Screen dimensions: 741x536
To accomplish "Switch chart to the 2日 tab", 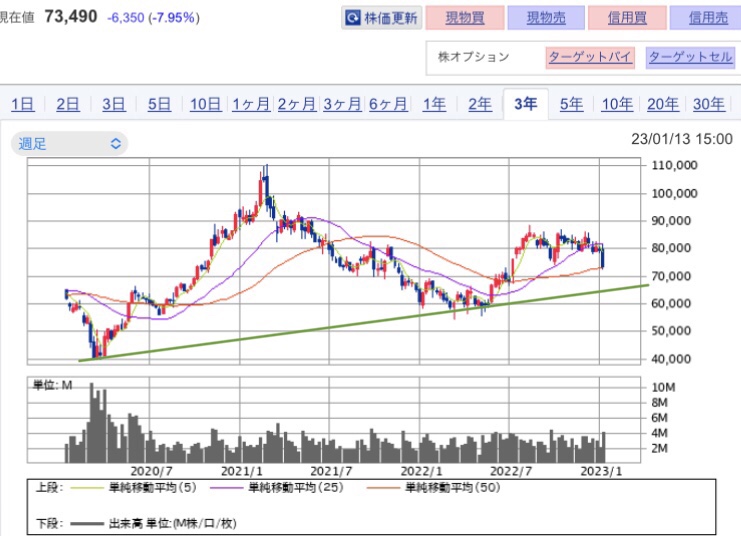I will point(68,104).
